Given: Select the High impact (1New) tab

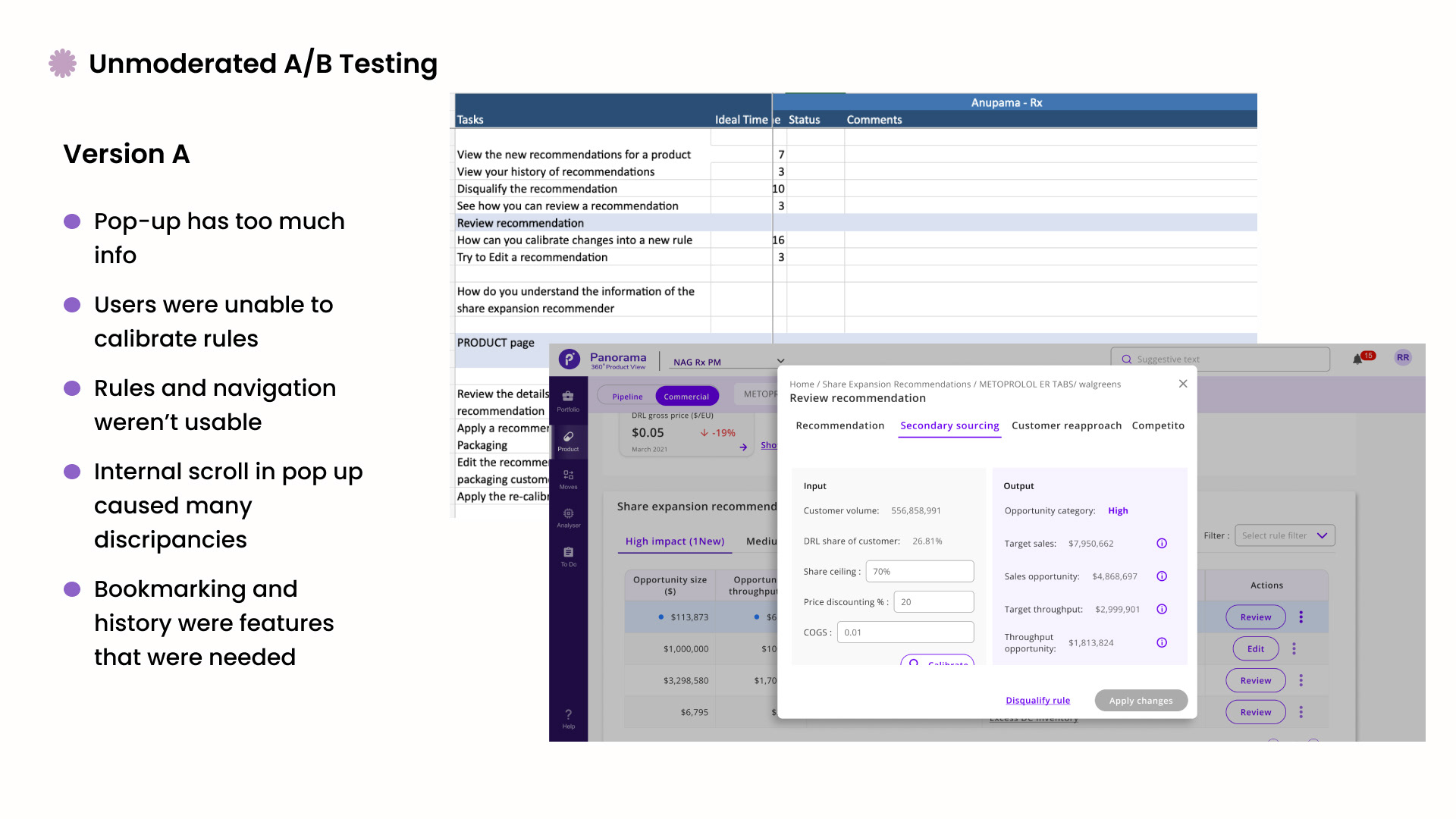Looking at the screenshot, I should tap(674, 541).
